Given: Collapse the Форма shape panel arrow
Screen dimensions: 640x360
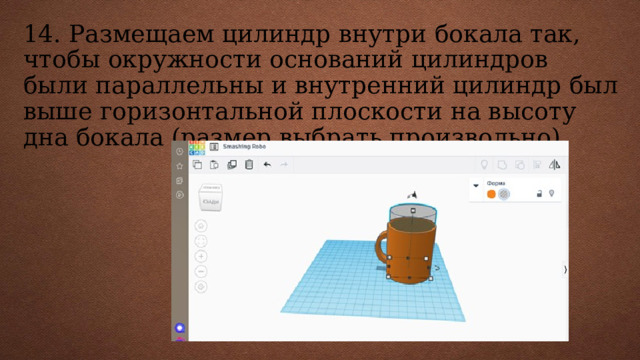Looking at the screenshot, I should (x=476, y=185).
